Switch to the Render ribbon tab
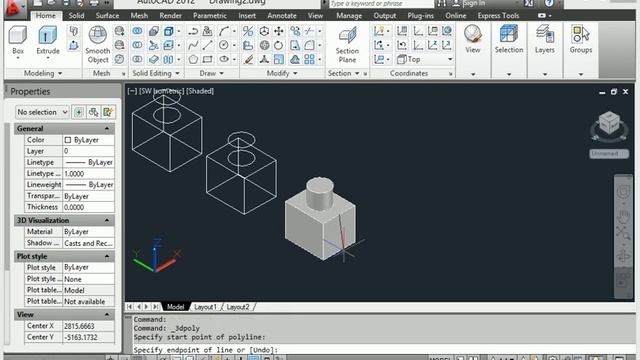 click(x=171, y=16)
